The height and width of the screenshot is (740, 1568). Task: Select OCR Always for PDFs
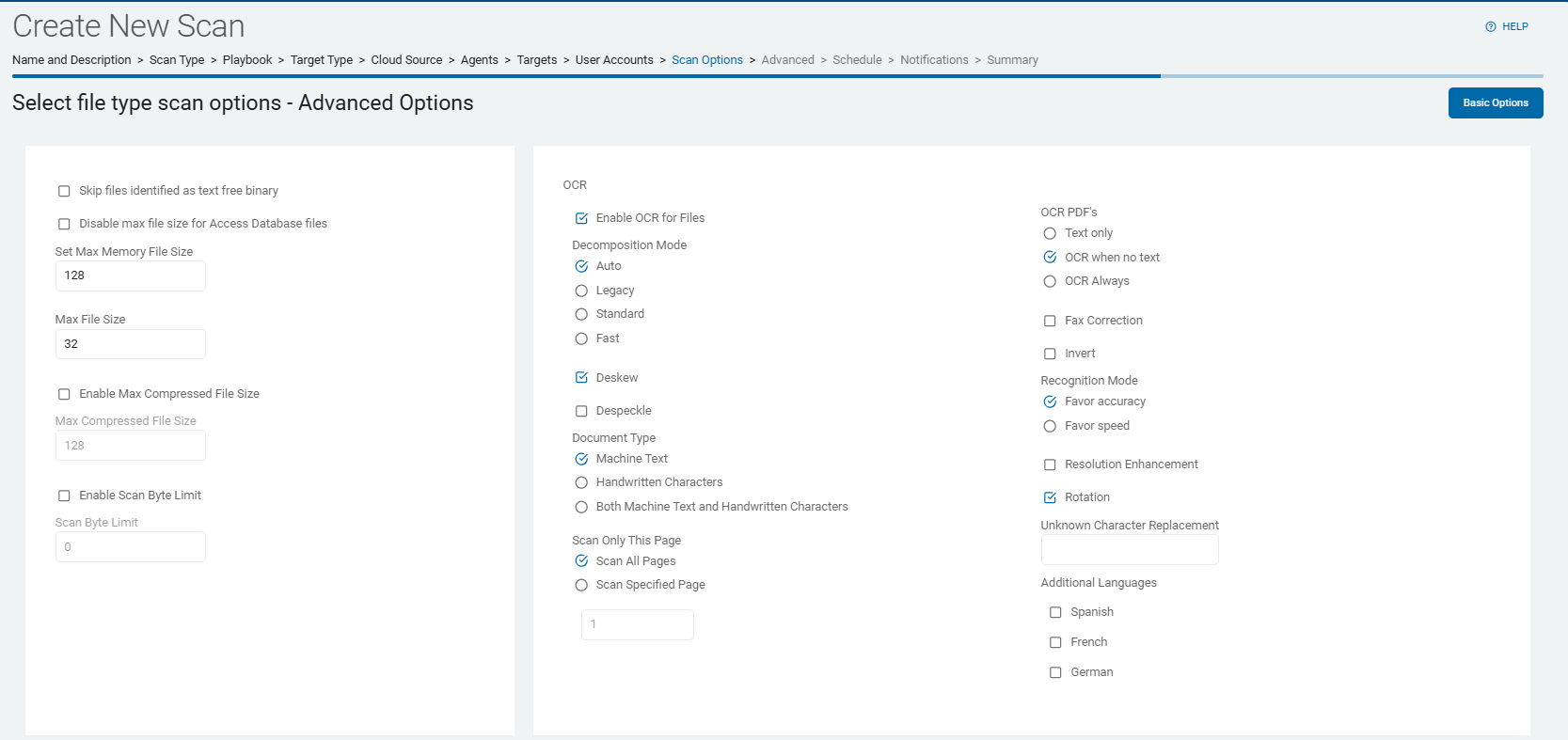tap(1050, 281)
